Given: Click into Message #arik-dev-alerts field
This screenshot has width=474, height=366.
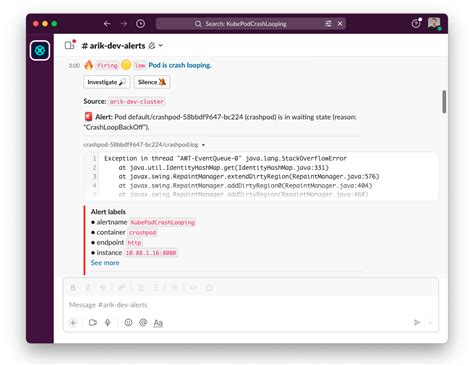Looking at the screenshot, I should click(251, 305).
